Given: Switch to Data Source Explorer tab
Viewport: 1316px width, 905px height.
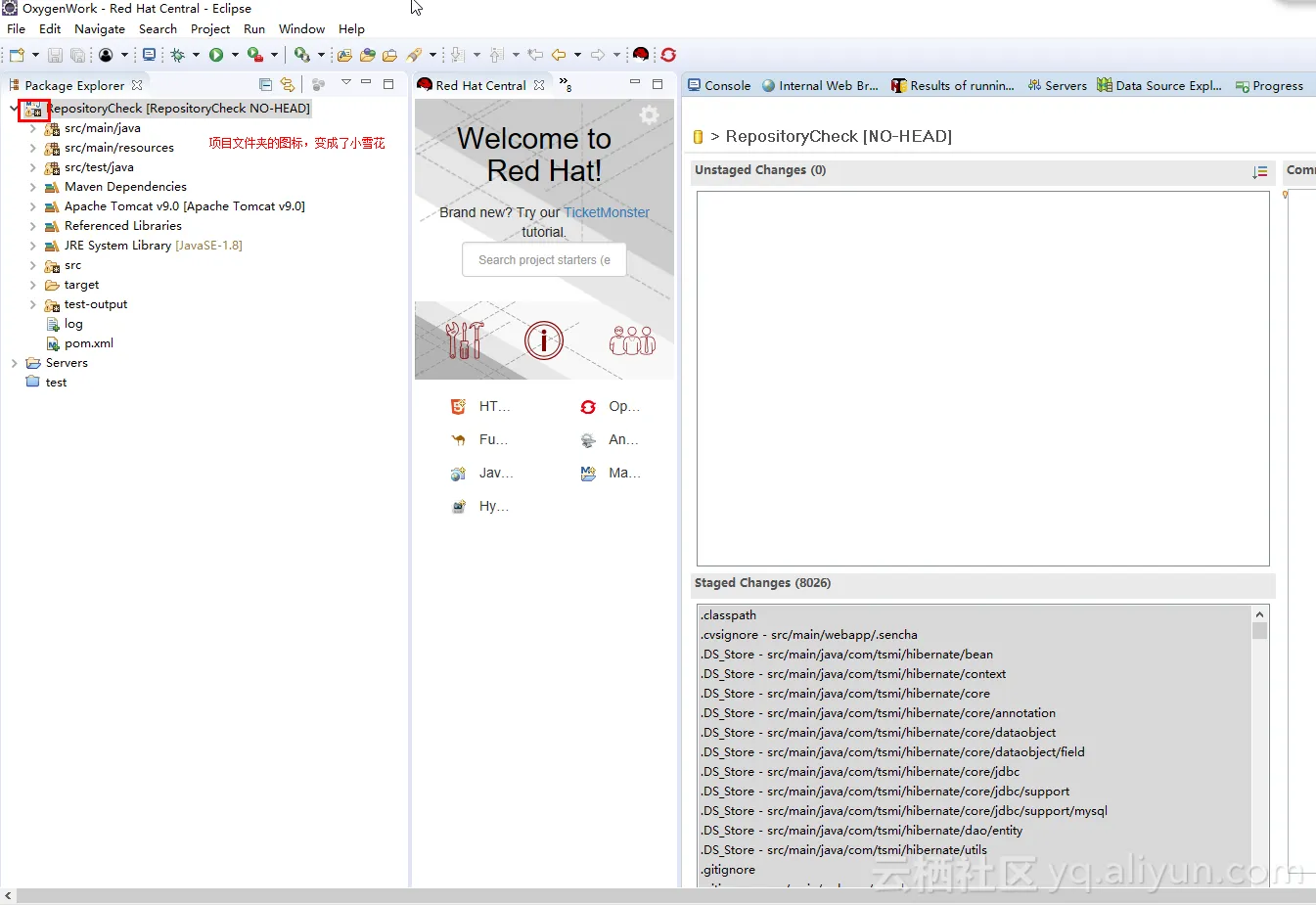Looking at the screenshot, I should (x=1159, y=85).
